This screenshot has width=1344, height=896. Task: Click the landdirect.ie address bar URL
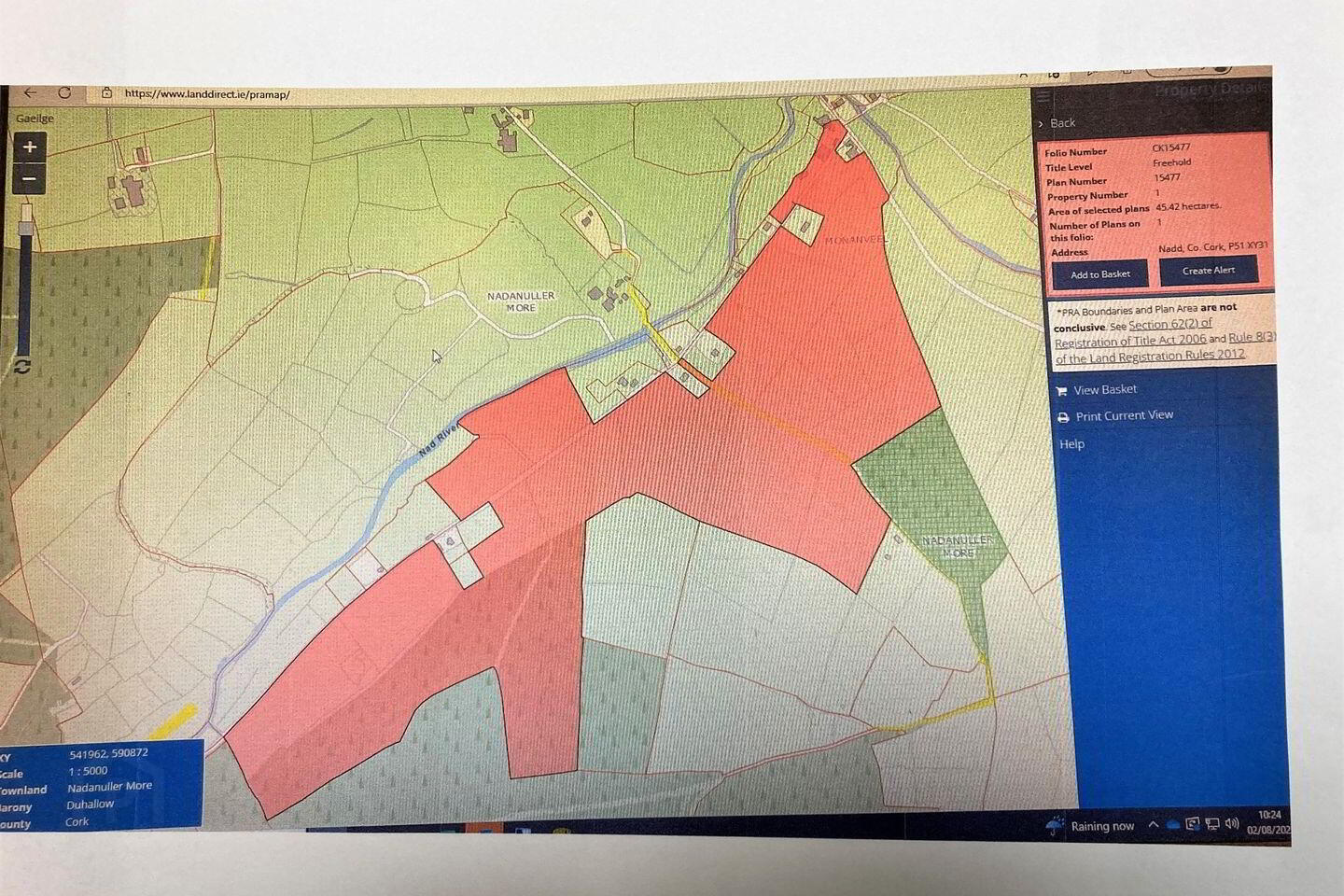coord(206,94)
